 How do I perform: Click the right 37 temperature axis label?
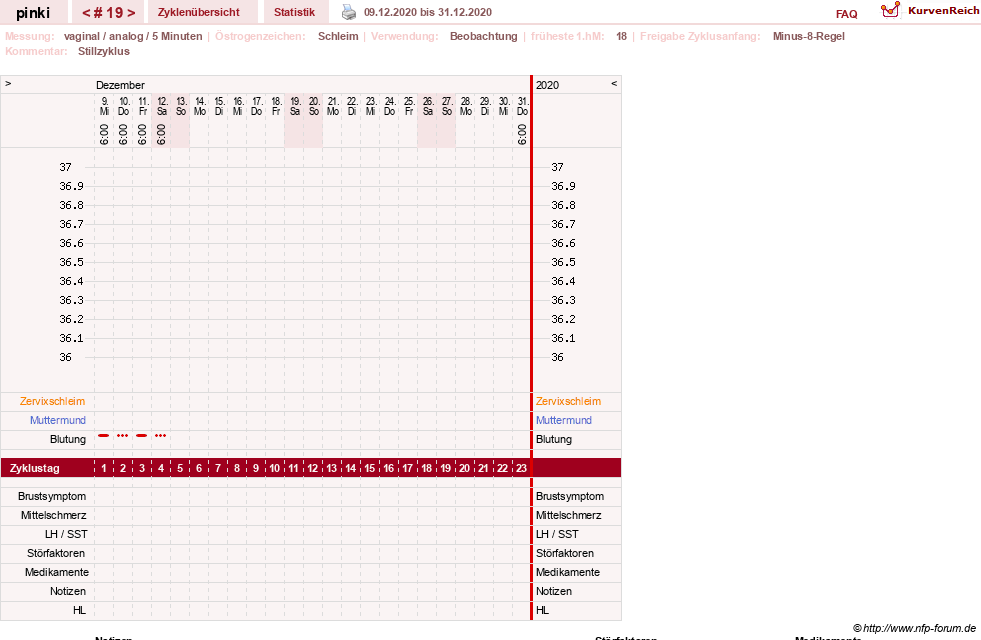(557, 167)
